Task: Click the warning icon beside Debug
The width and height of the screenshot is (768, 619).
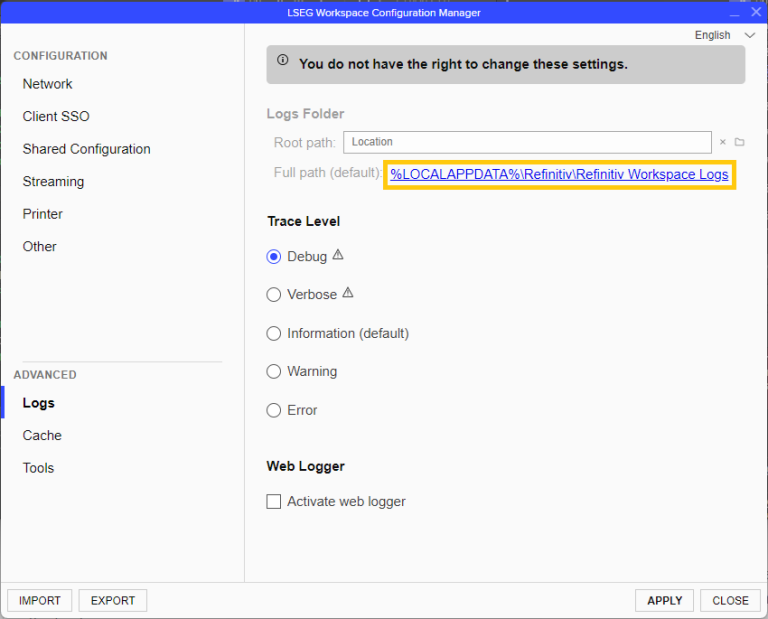Action: 338,256
